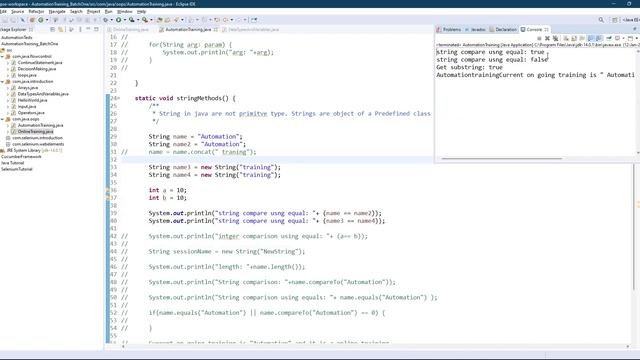Click the Remove Launch X icon in console
The height and width of the screenshot is (360, 640).
coord(547,38)
